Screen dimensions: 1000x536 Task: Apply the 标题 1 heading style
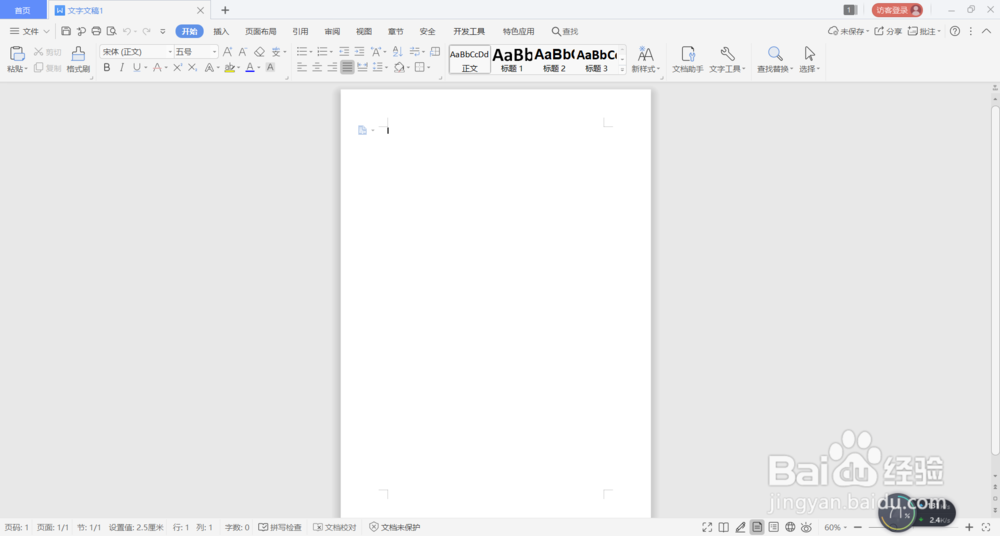click(x=512, y=59)
